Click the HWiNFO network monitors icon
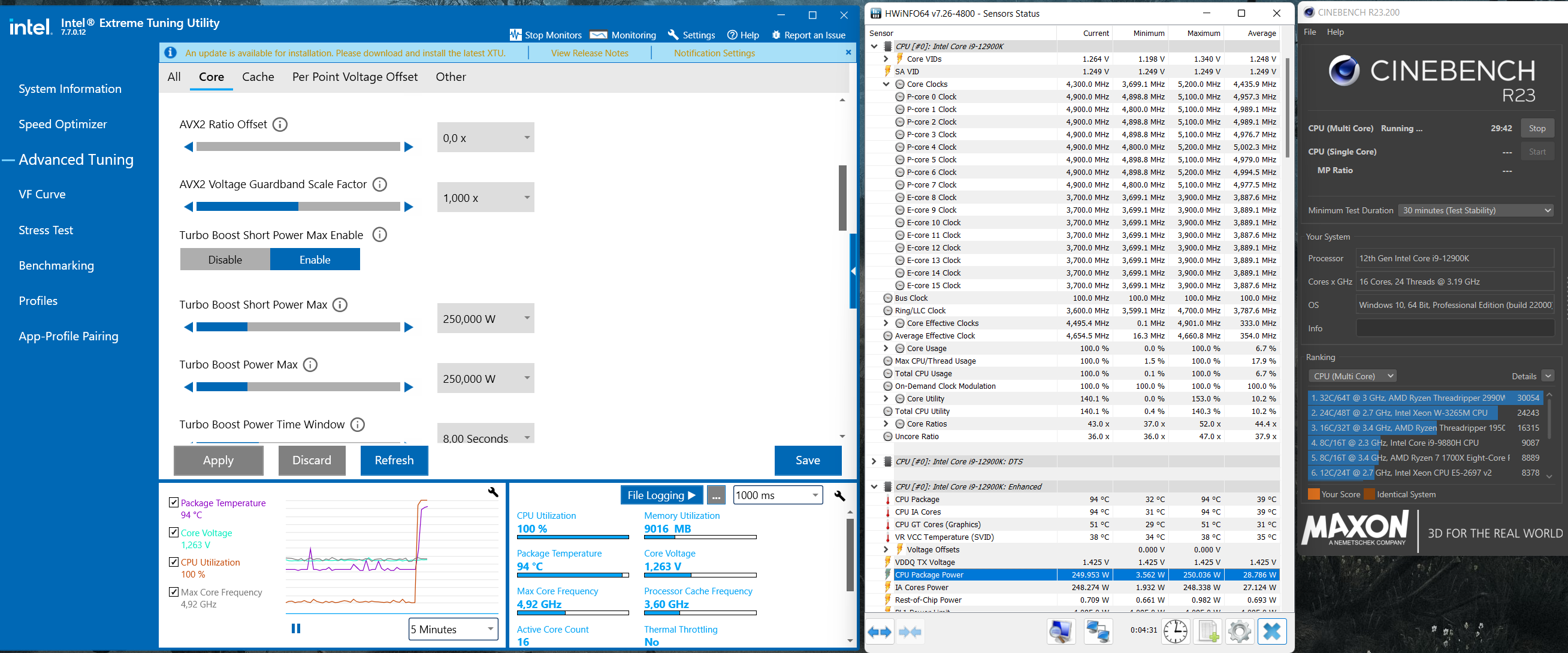This screenshot has width=1568, height=653. pos(1098,631)
